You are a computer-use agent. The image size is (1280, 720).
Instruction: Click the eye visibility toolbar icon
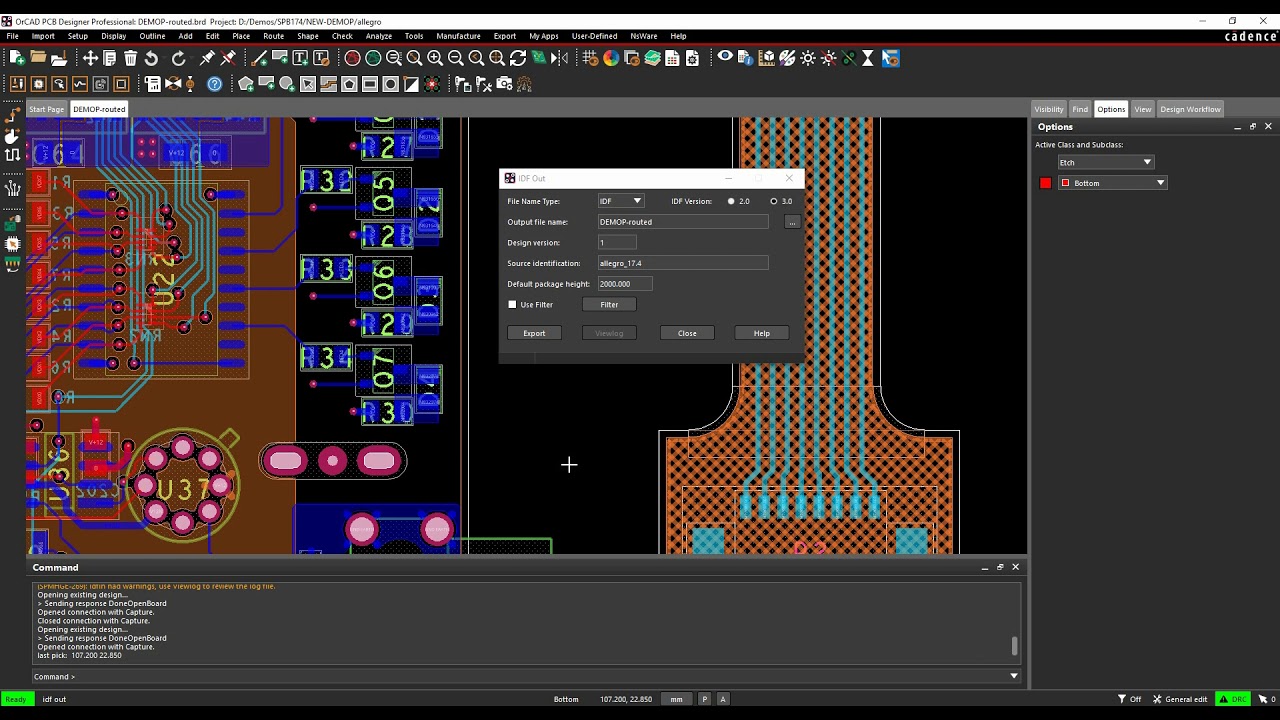(725, 58)
